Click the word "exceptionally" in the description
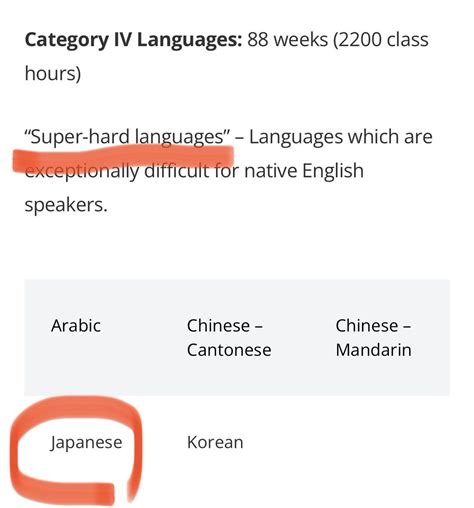 point(82,171)
